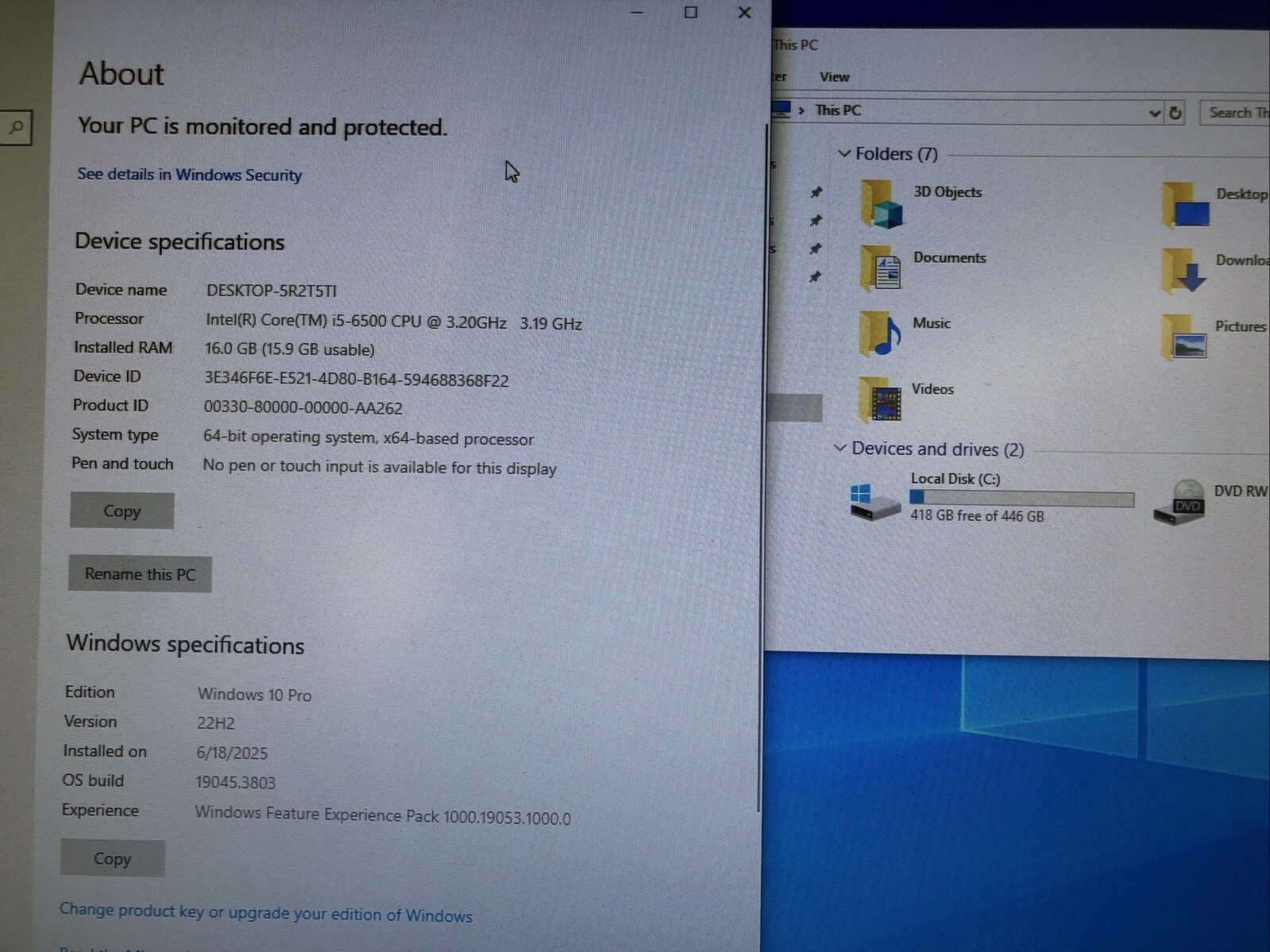Collapse the Devices and drives (2) group

point(840,448)
